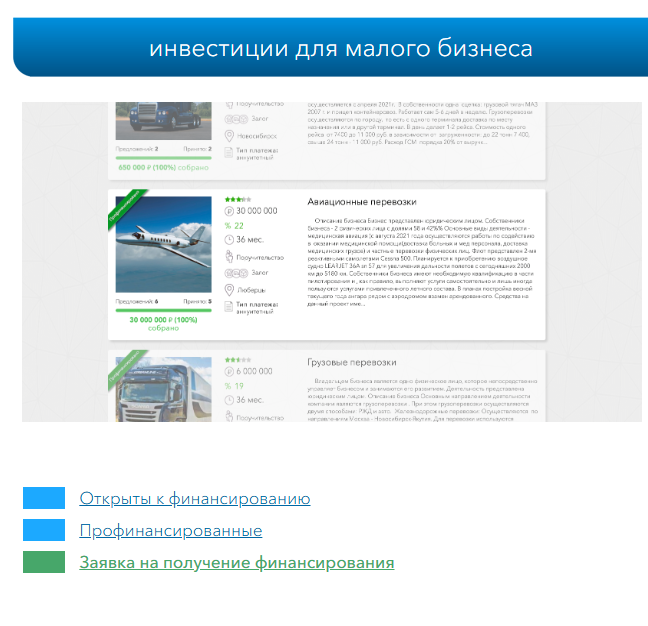
Task: Click the 30 000 000 collected progress bar
Action: click(164, 310)
